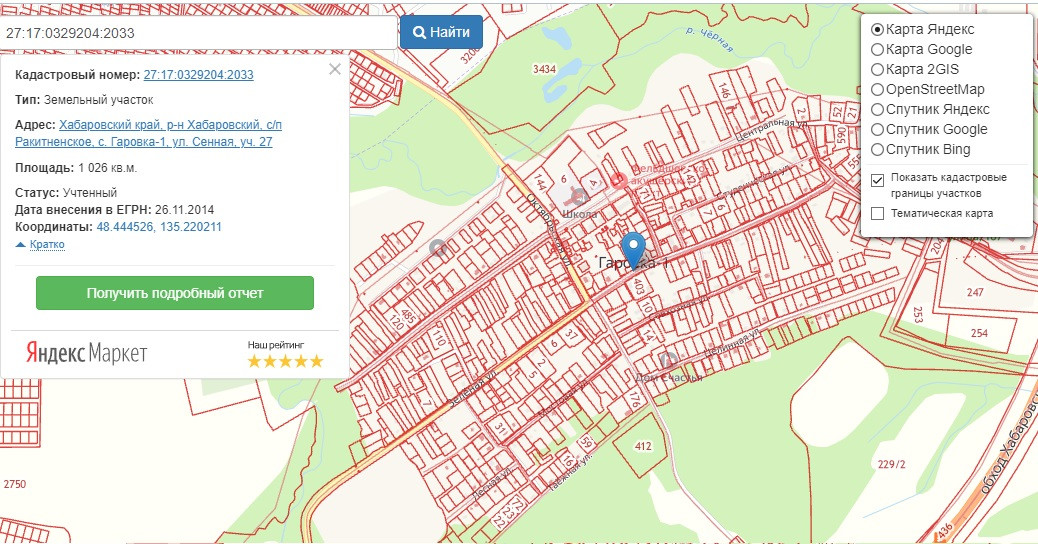Click coordinates link 48.444526, 135.220211
Image resolution: width=1038 pixels, height=544 pixels.
159,227
